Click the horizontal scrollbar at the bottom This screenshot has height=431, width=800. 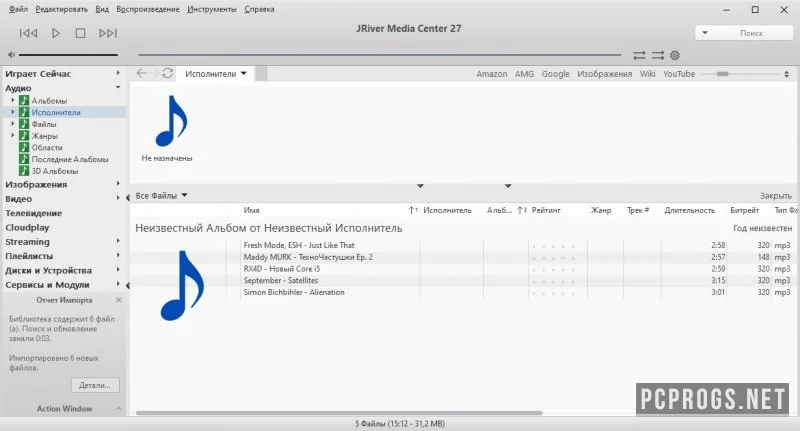click(339, 413)
